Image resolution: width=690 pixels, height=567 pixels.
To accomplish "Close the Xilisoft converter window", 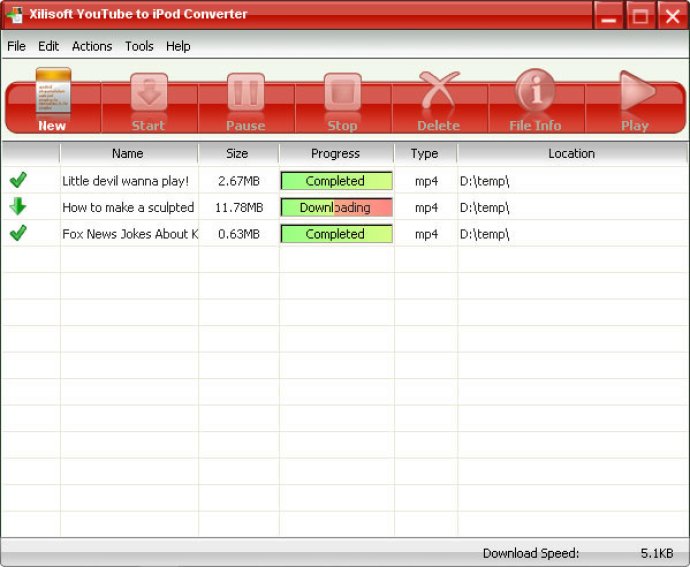I will pyautogui.click(x=672, y=16).
